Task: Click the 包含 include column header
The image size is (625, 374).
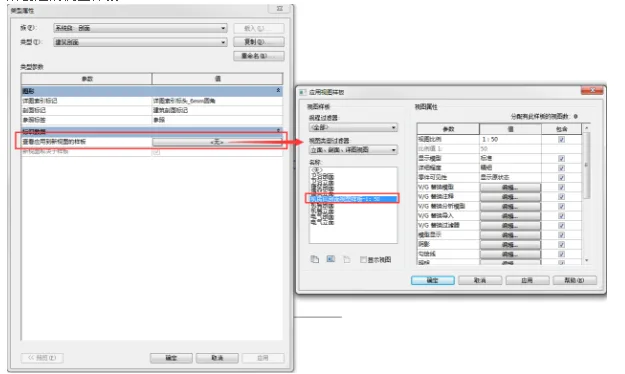Action: (562, 129)
